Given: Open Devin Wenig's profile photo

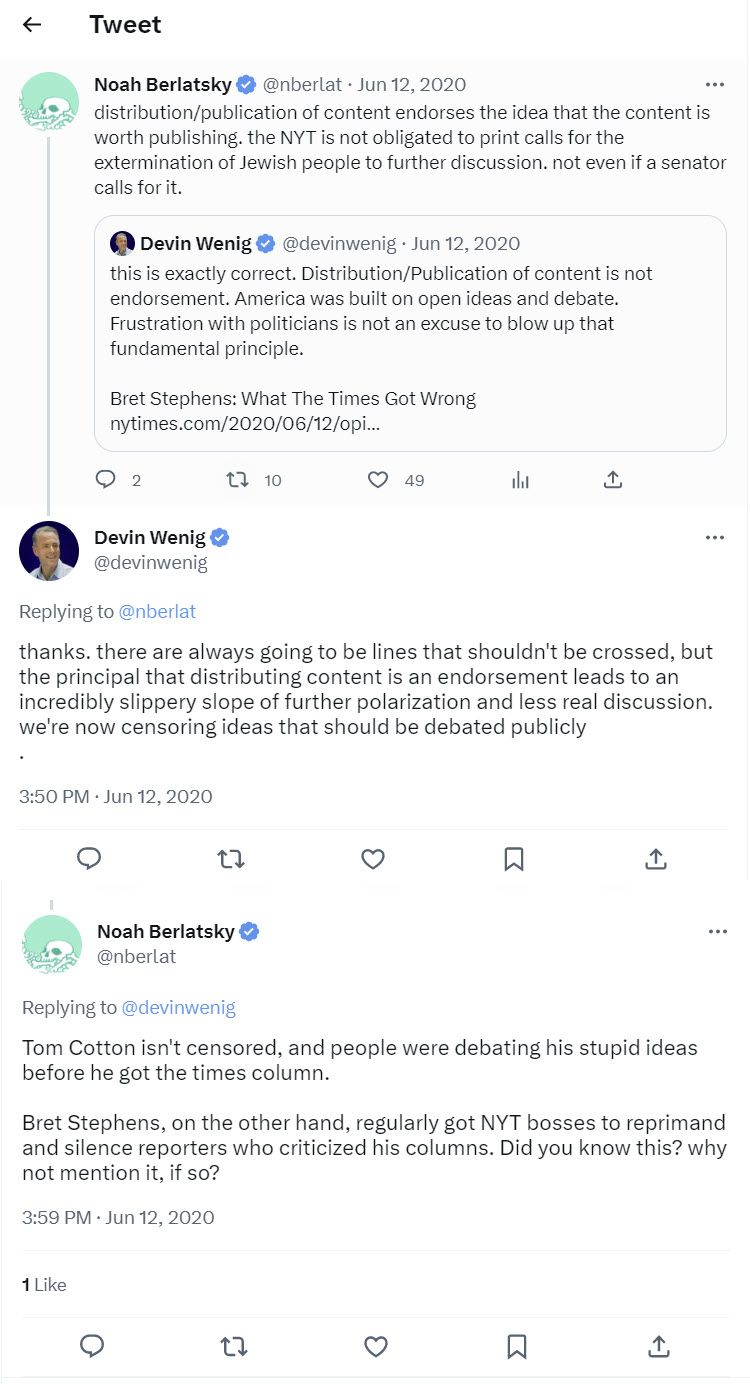Looking at the screenshot, I should coord(49,550).
